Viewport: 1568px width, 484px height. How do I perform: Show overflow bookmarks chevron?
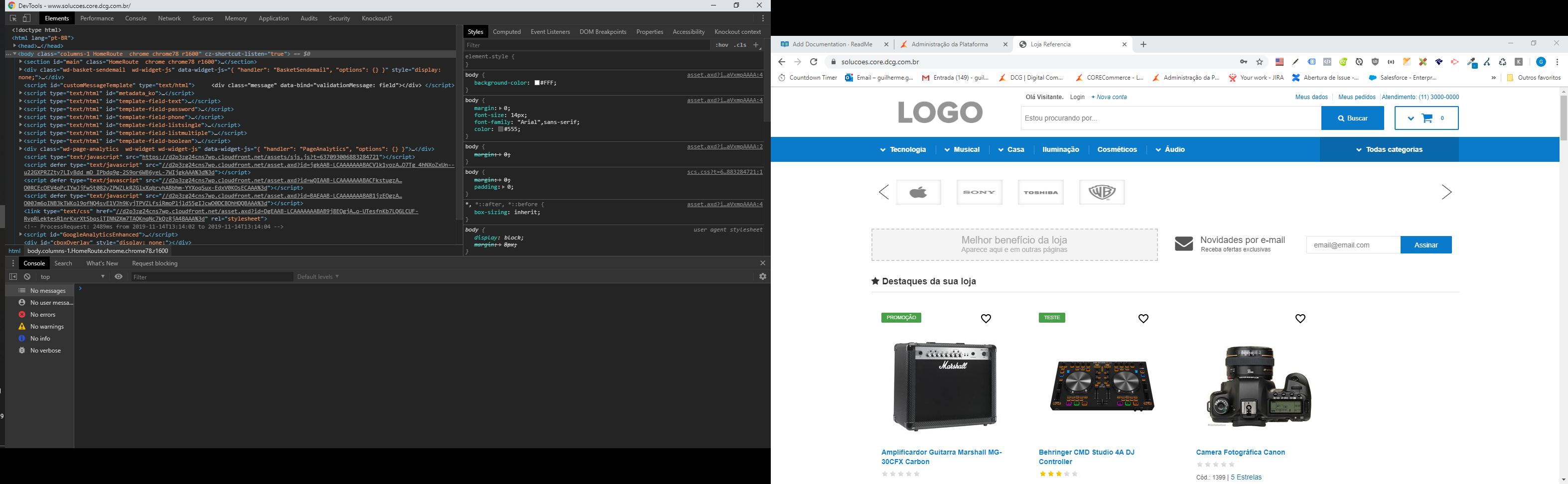(1494, 78)
